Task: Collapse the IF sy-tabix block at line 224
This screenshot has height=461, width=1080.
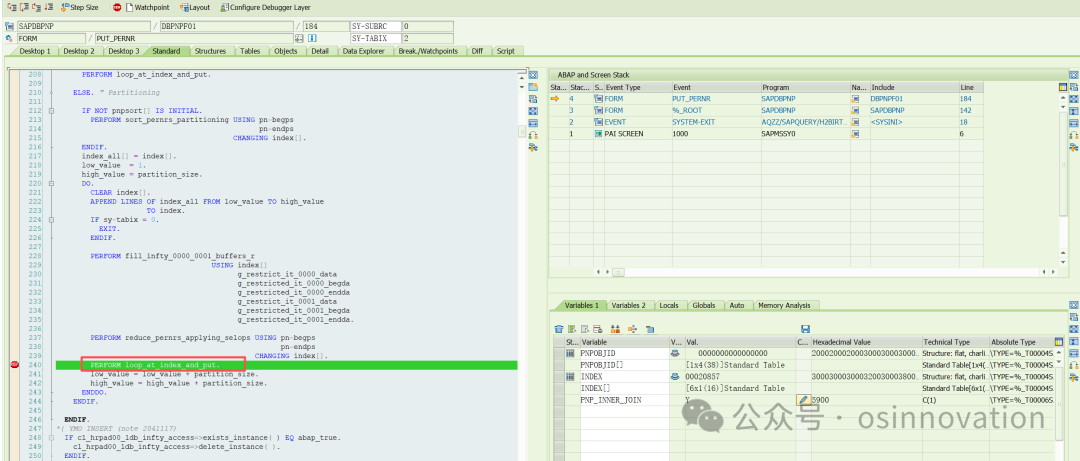Action: 51,220
